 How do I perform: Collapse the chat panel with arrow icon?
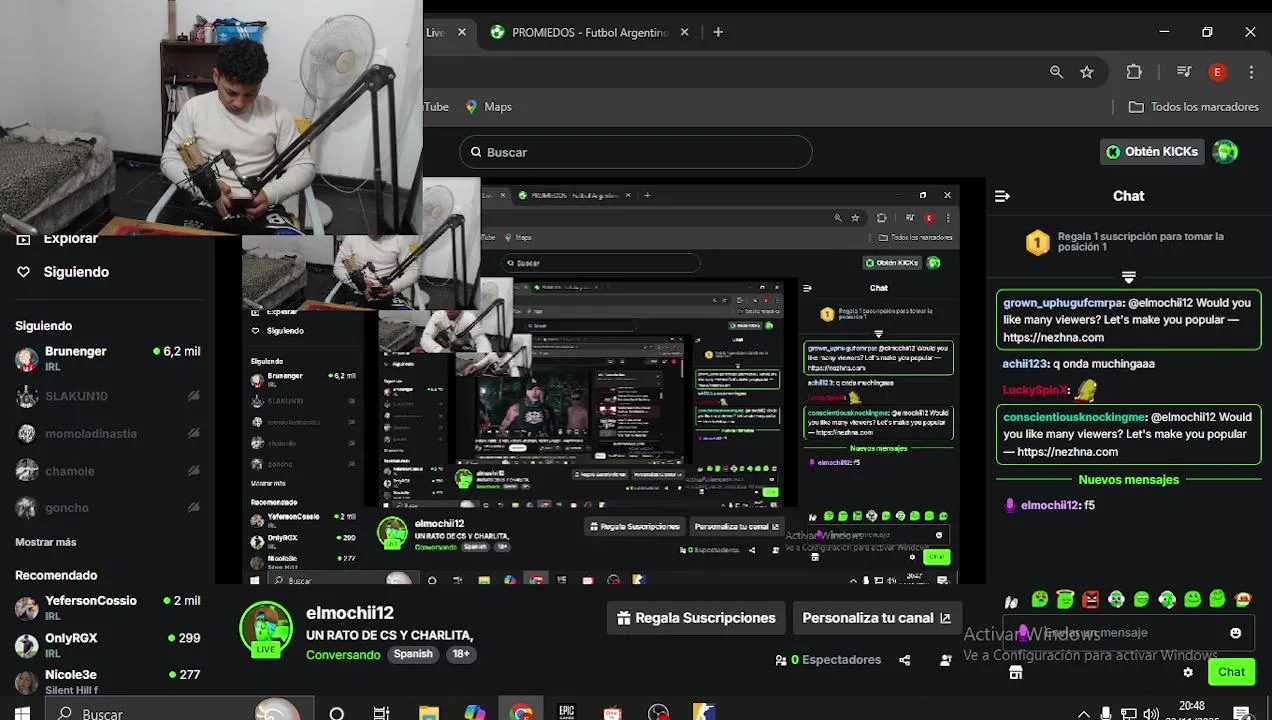[1002, 196]
